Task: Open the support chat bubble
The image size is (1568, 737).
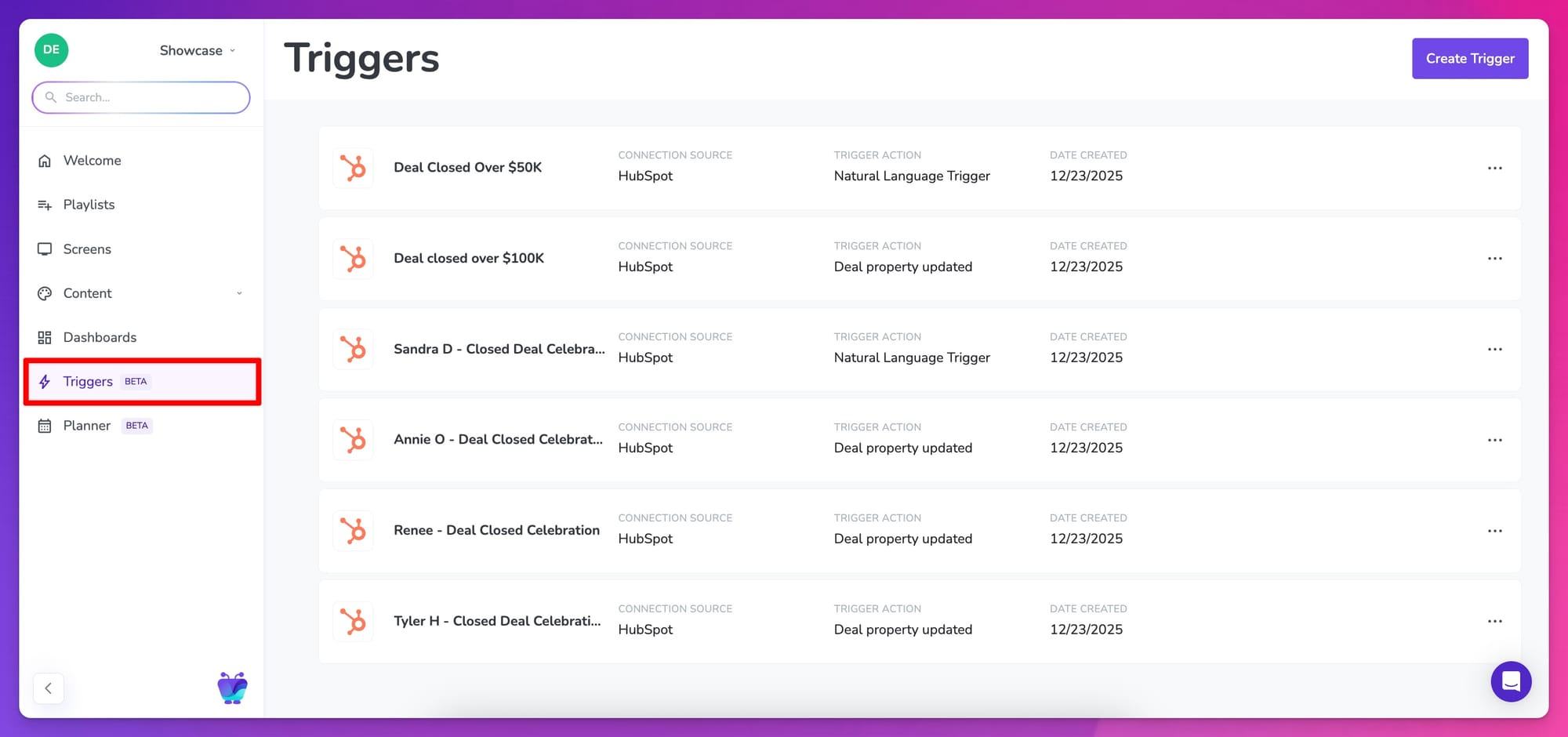Action: (1510, 681)
